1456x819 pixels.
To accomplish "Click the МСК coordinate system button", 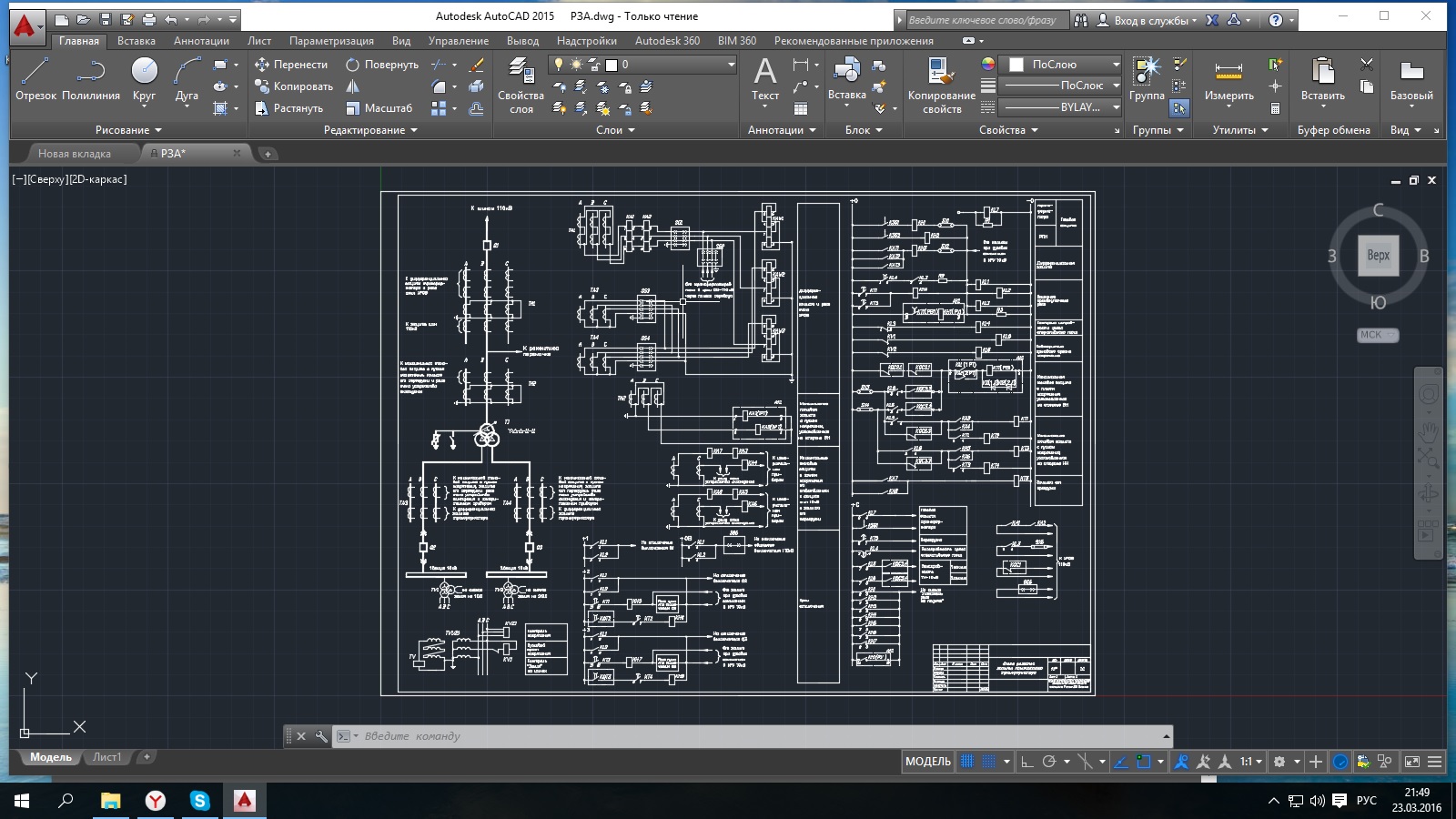I will click(x=1377, y=335).
